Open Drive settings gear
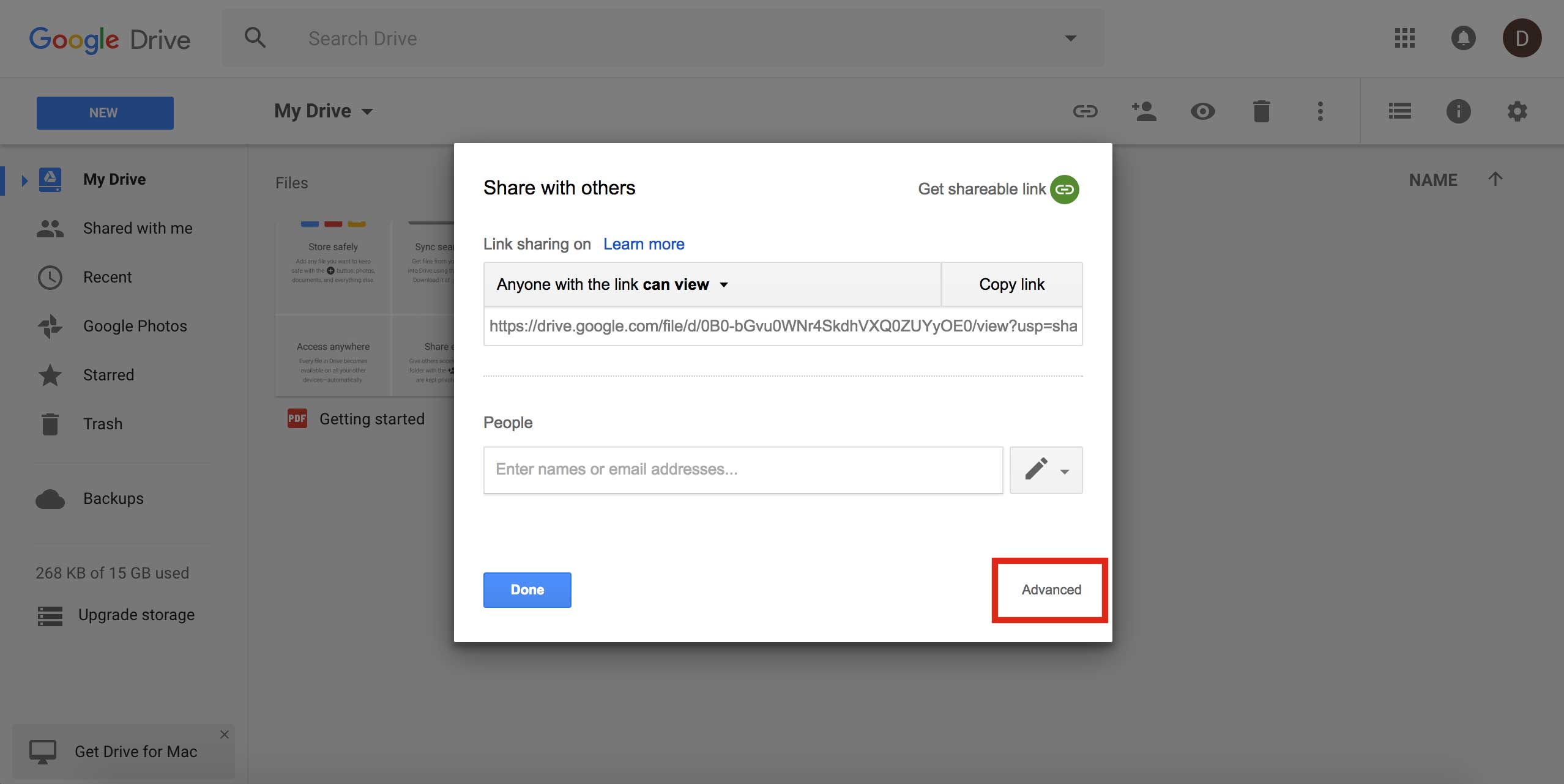Viewport: 1564px width, 784px height. coord(1517,111)
